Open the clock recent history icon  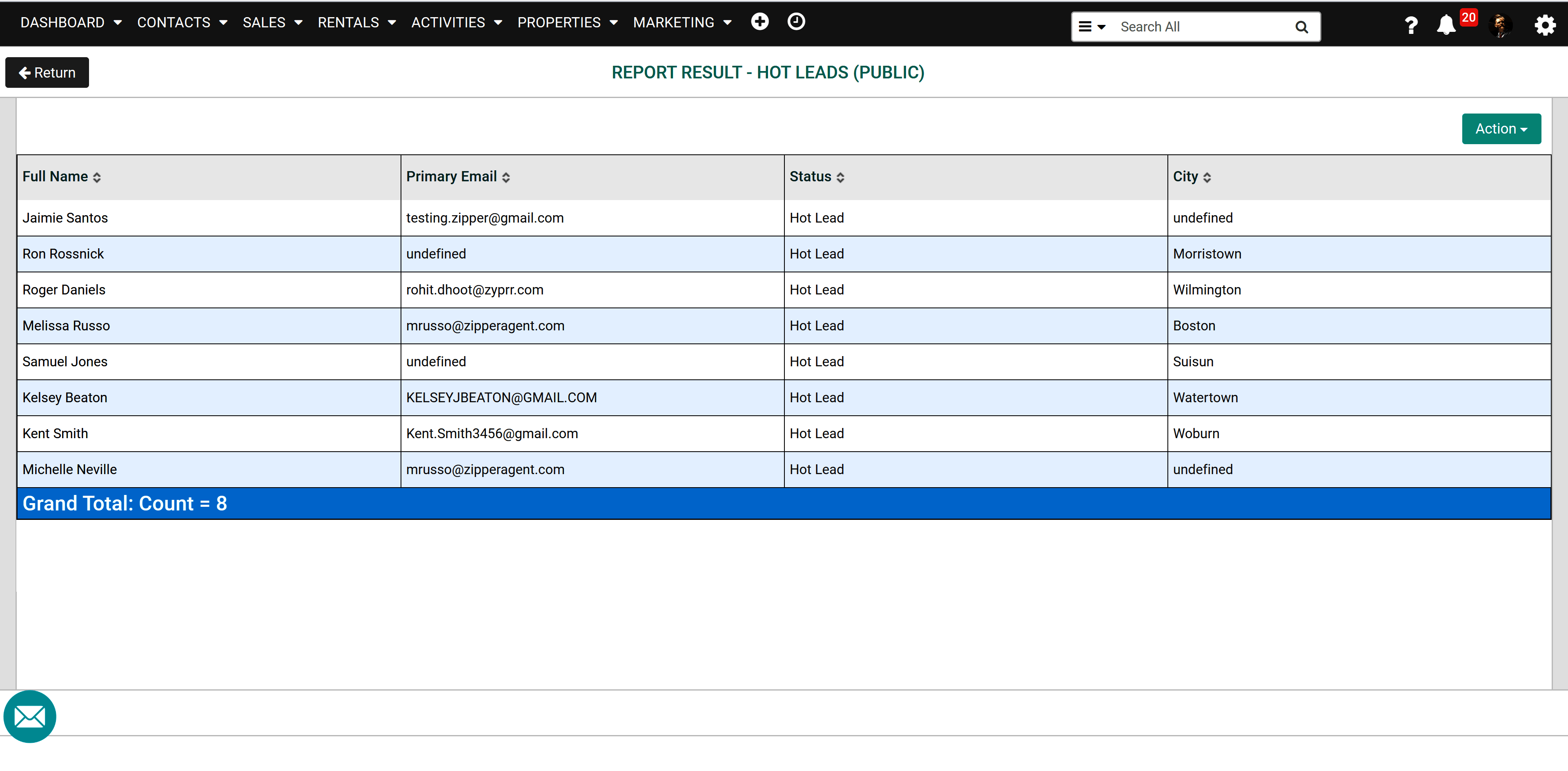(x=795, y=22)
